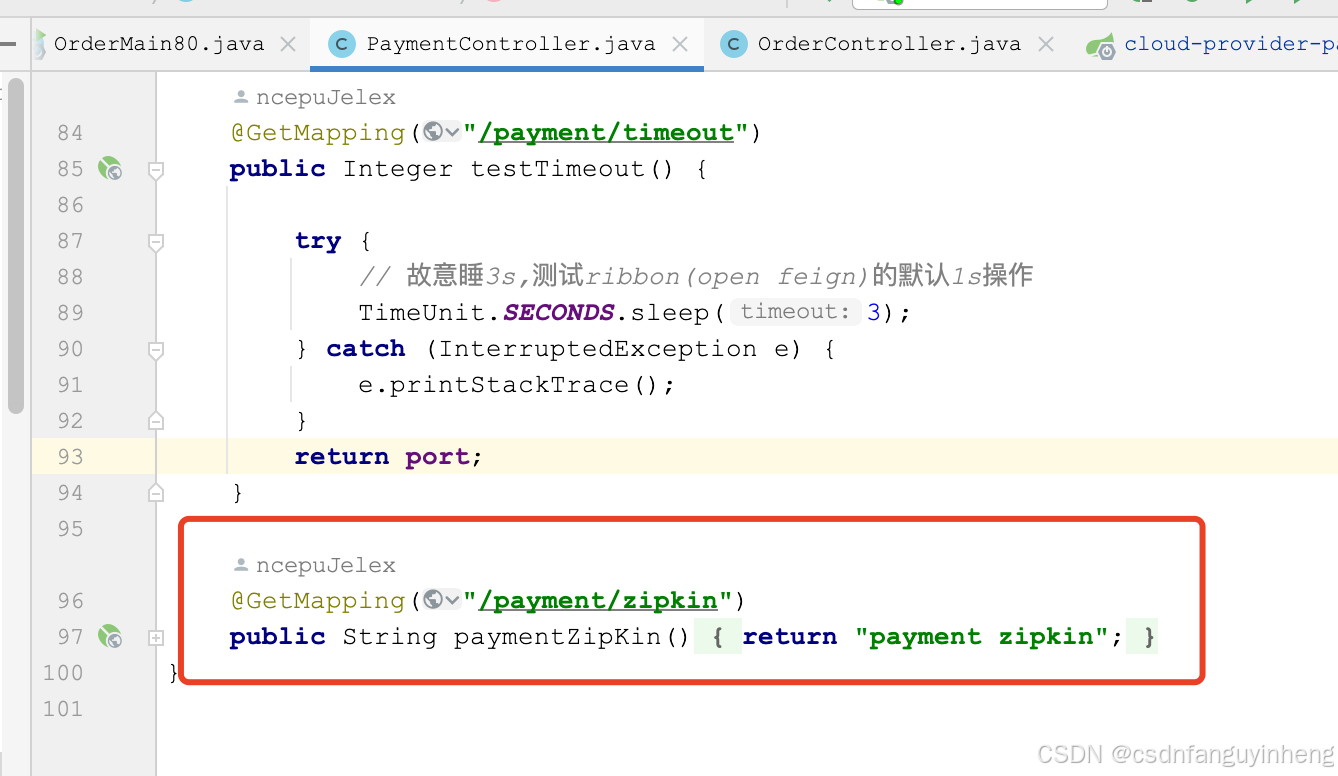Click the fold end marker on line 94

[x=156, y=493]
